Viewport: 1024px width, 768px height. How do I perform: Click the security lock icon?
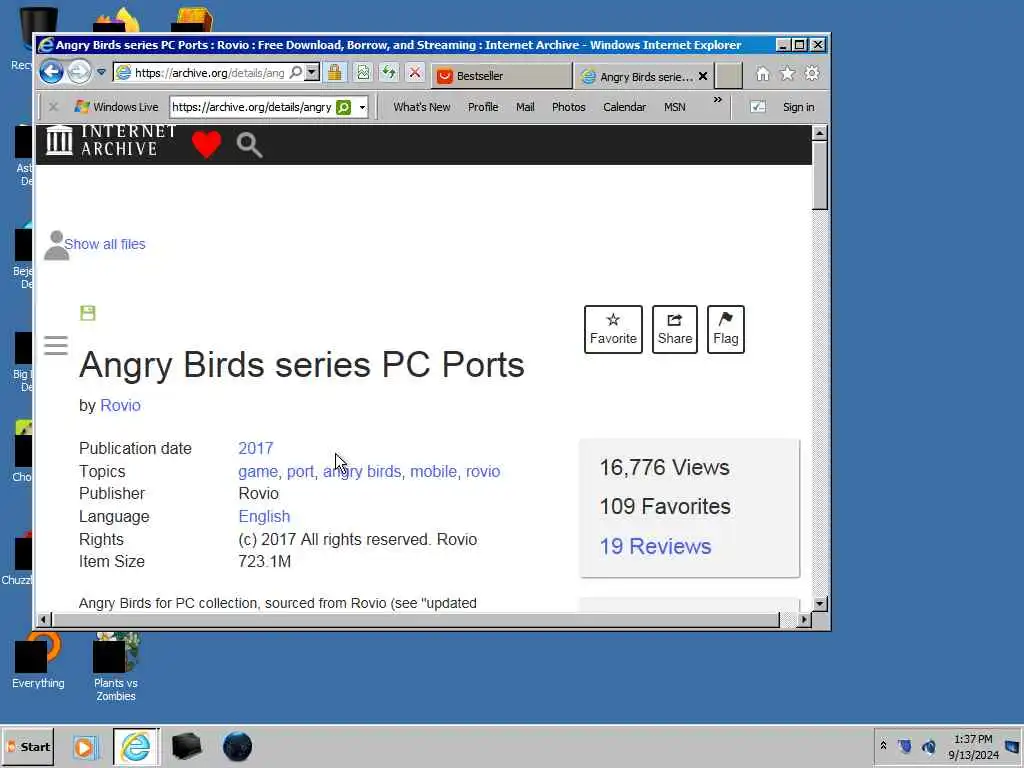[x=335, y=72]
